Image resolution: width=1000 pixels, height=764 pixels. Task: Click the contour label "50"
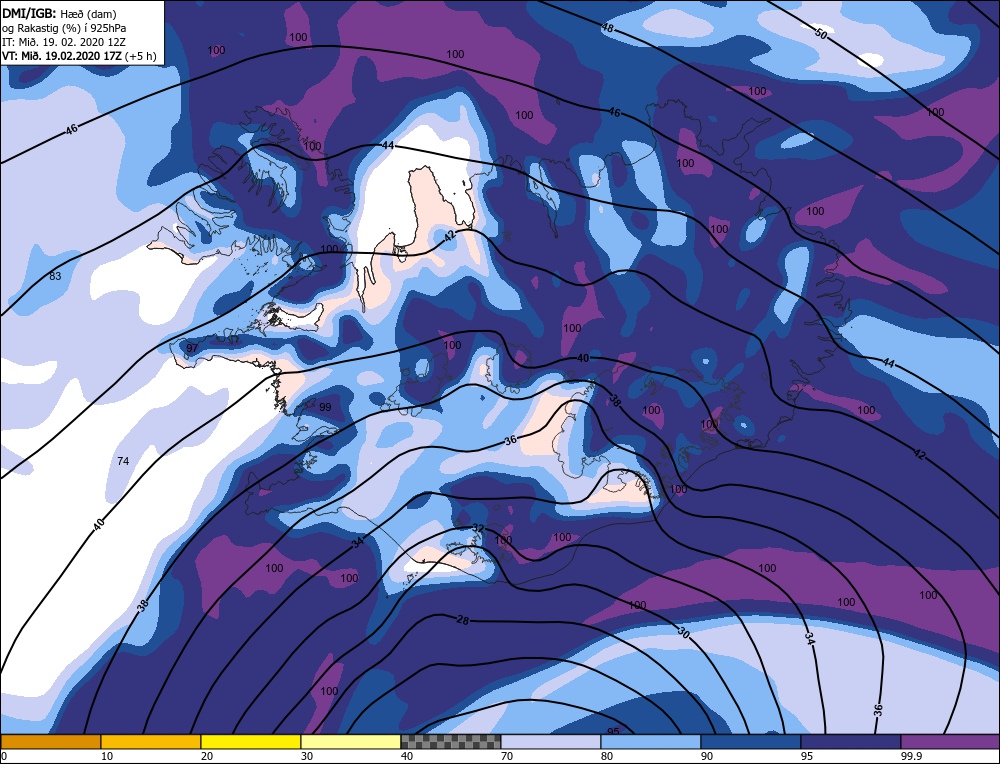pyautogui.click(x=821, y=34)
